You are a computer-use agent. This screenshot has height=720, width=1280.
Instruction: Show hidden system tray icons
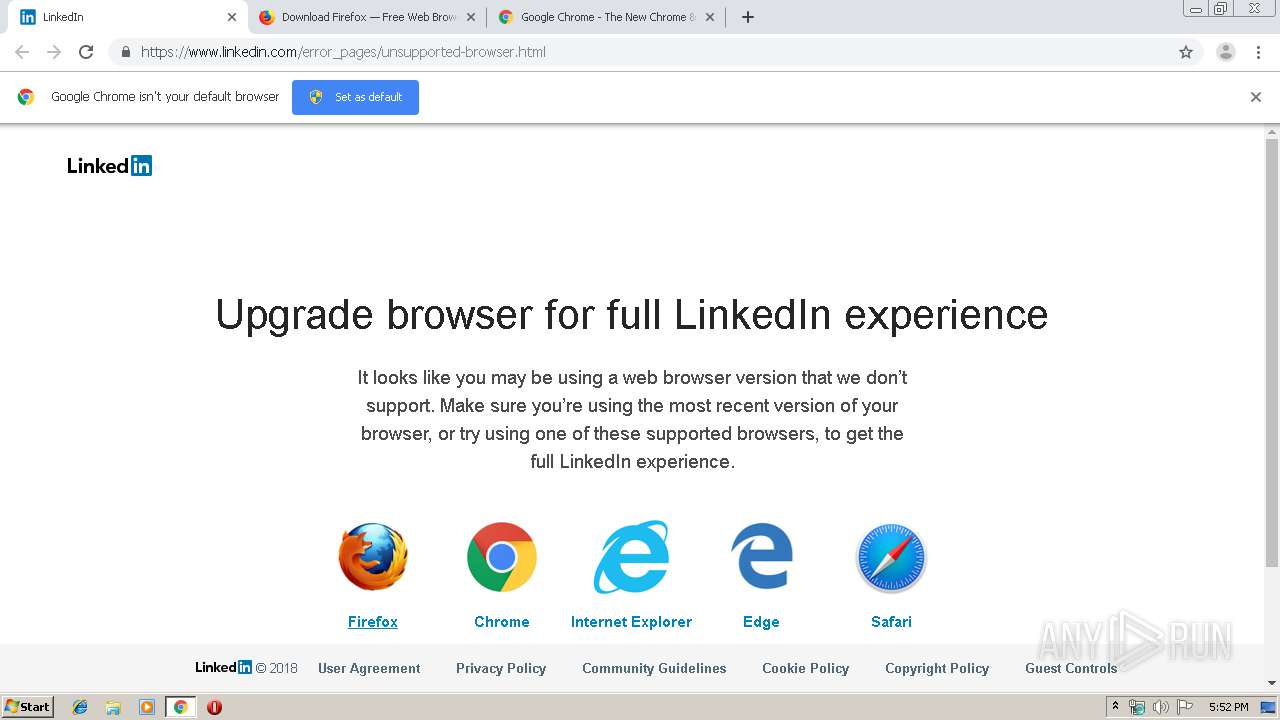click(x=1115, y=707)
